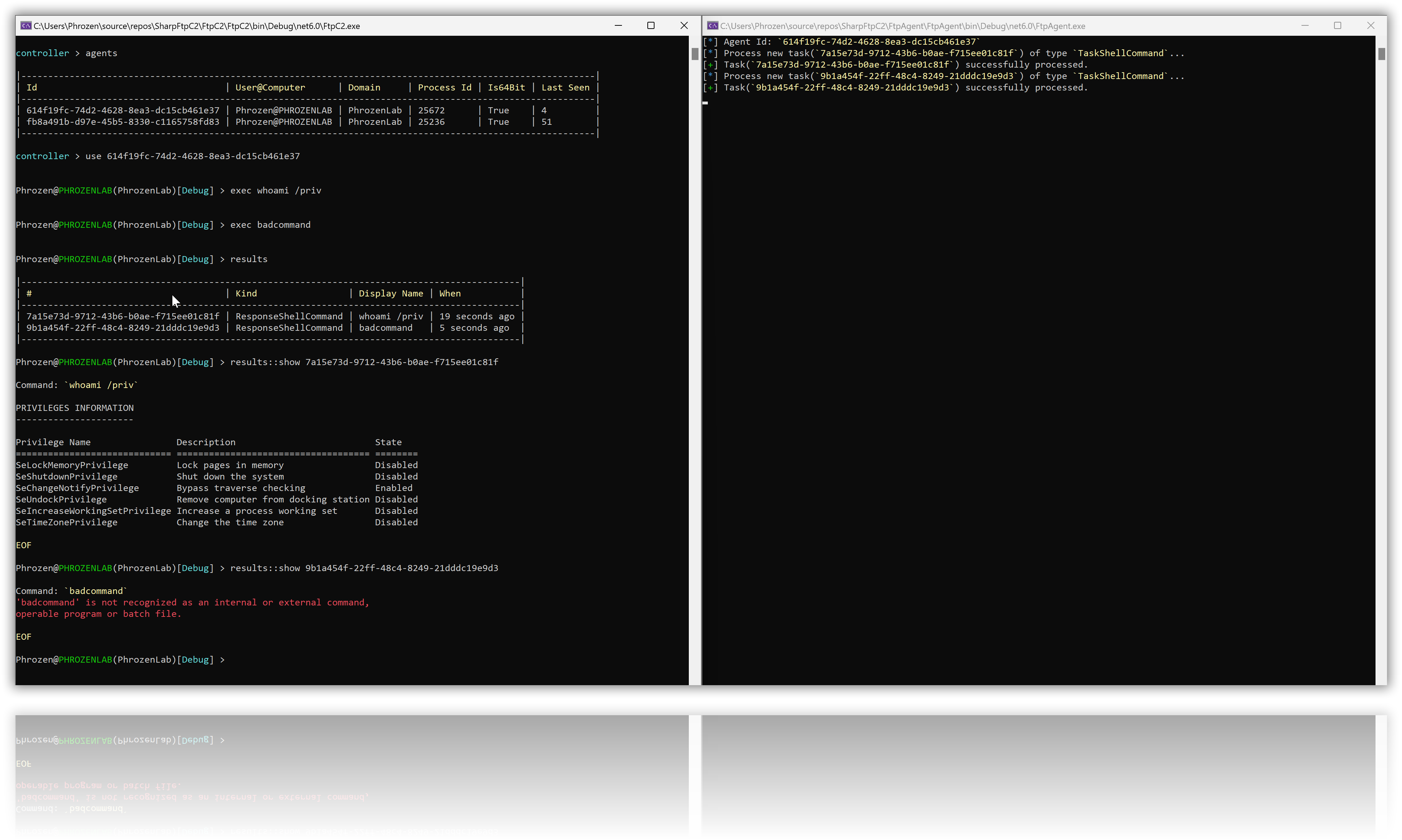Click the FtpC2.exe console window icon
This screenshot has height=840, width=1402.
25,25
